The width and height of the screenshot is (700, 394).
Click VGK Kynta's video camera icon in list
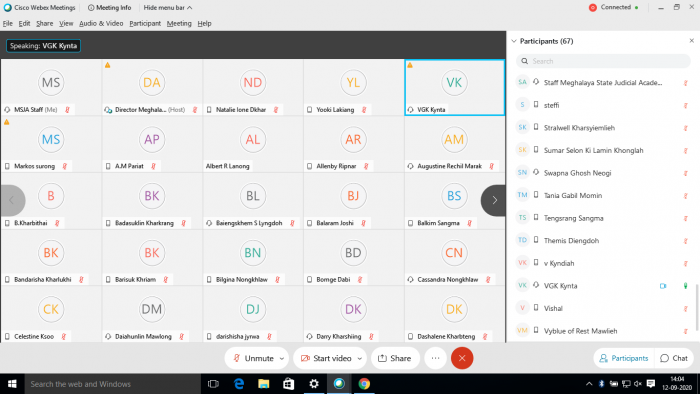tap(663, 286)
